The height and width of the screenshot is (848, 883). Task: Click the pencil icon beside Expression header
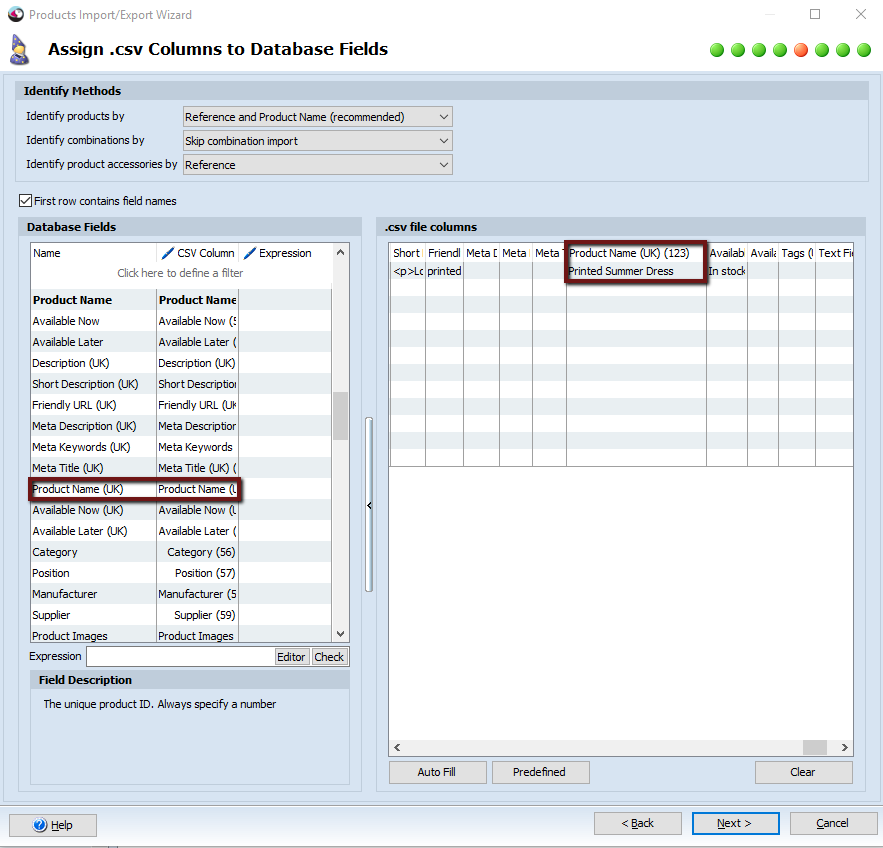250,253
